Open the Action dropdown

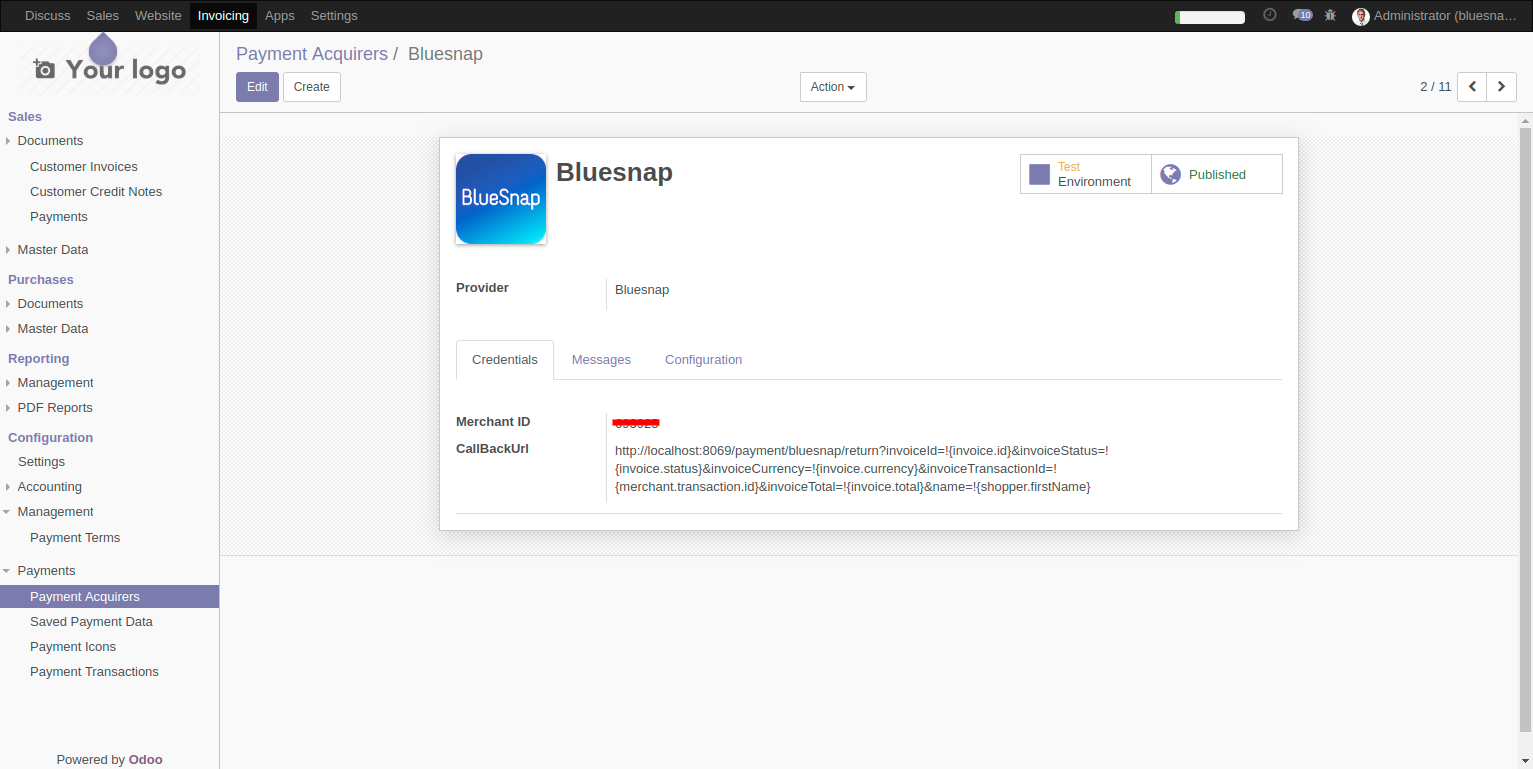[x=833, y=87]
